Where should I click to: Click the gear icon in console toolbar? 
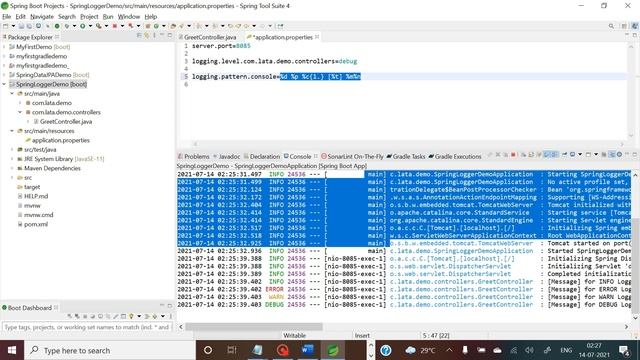coord(619,155)
